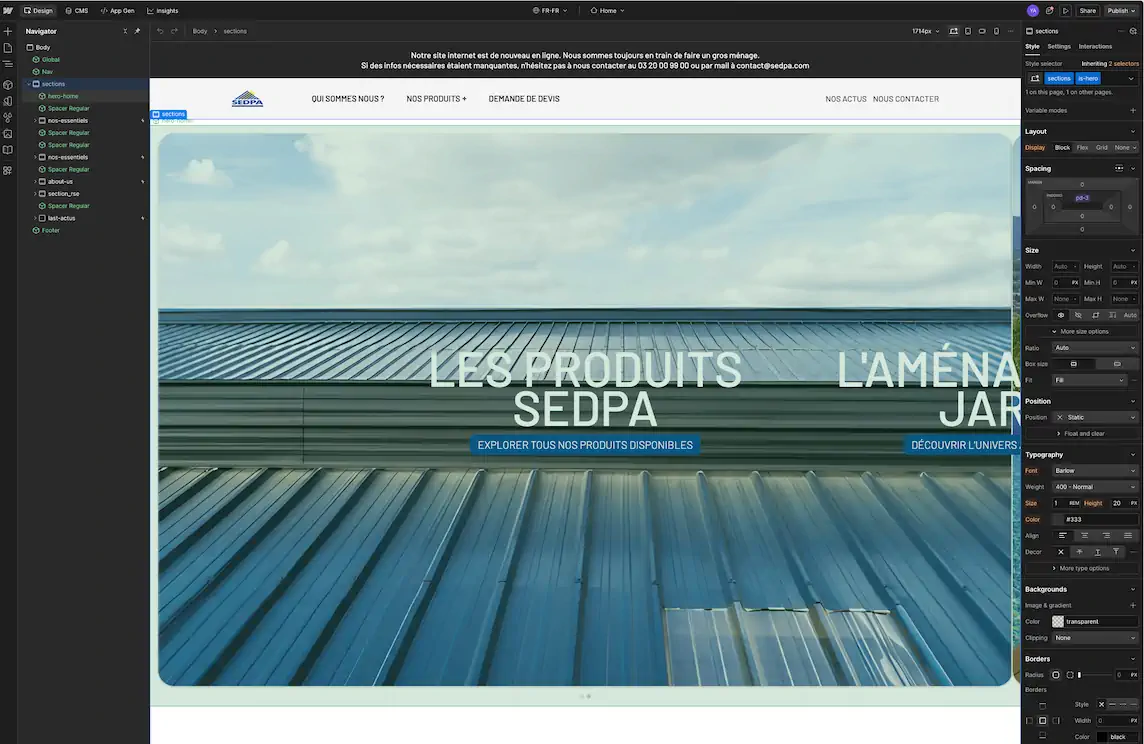Screen dimensions: 1144x744
Task: Open the Clipping dropdown showing None
Action: (x=1094, y=638)
